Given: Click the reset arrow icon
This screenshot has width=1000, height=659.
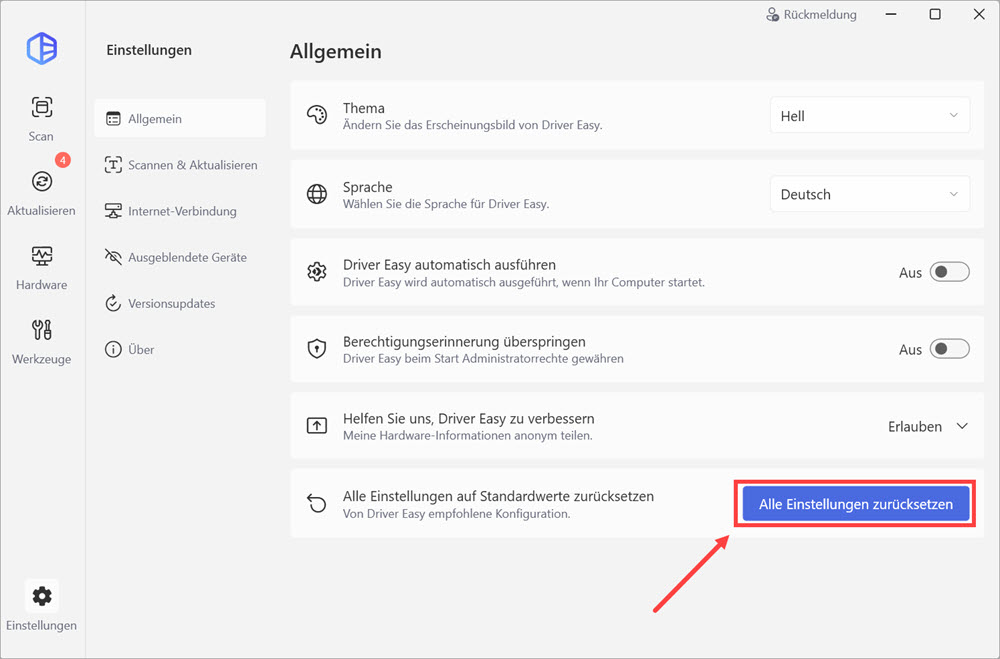Looking at the screenshot, I should pyautogui.click(x=317, y=503).
